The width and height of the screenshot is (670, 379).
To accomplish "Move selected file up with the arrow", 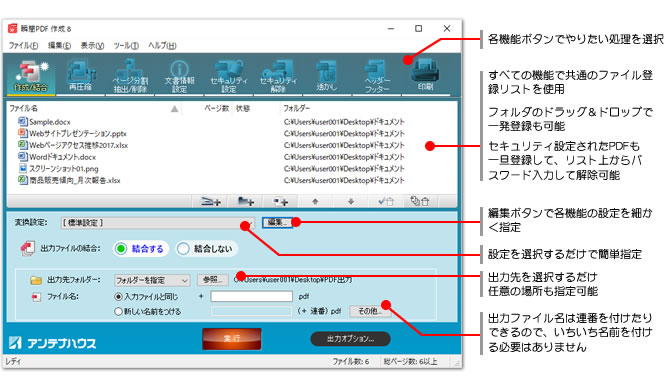I will 315,201.
